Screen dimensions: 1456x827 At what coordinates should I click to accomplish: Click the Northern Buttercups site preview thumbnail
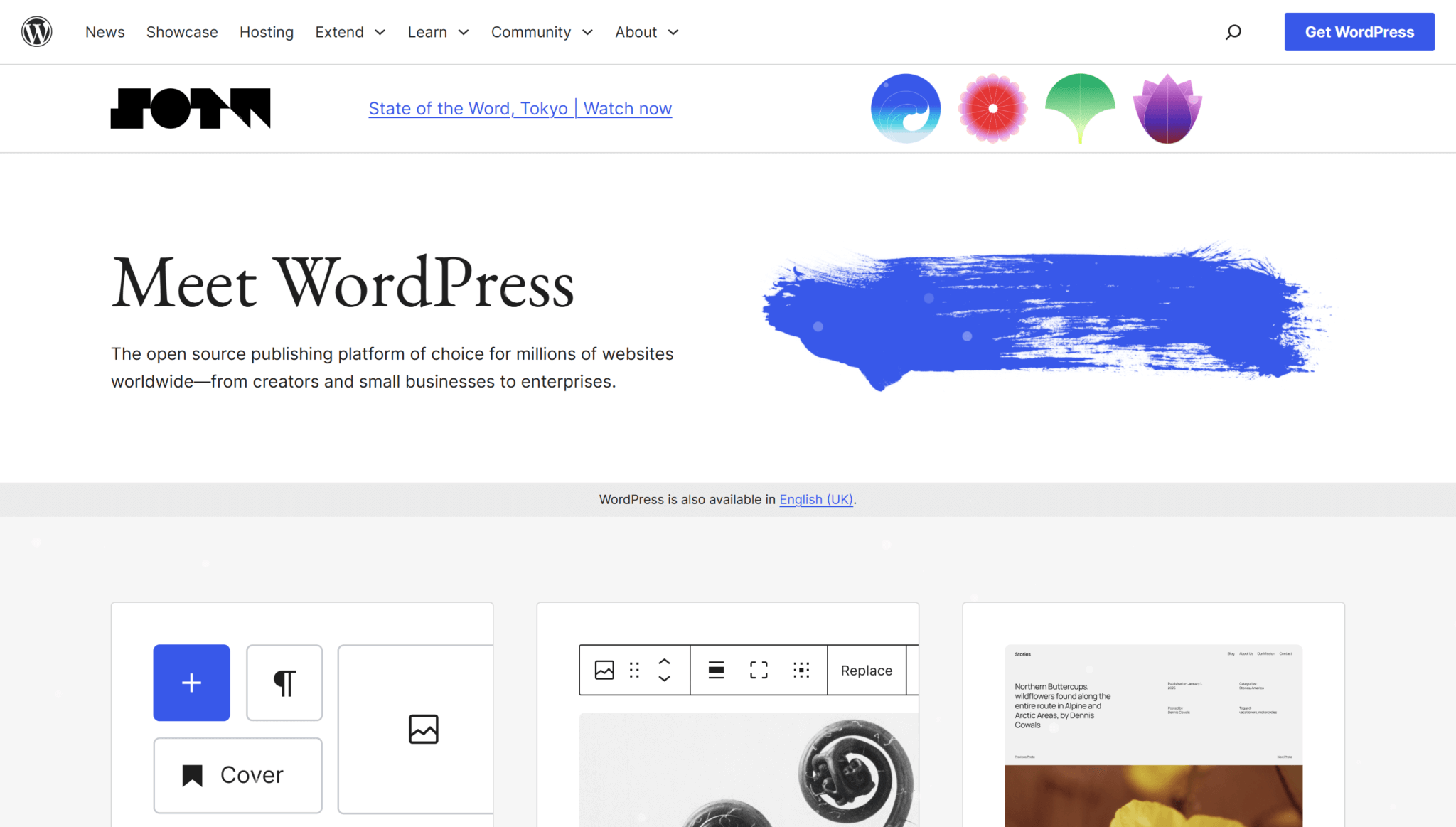(1153, 736)
